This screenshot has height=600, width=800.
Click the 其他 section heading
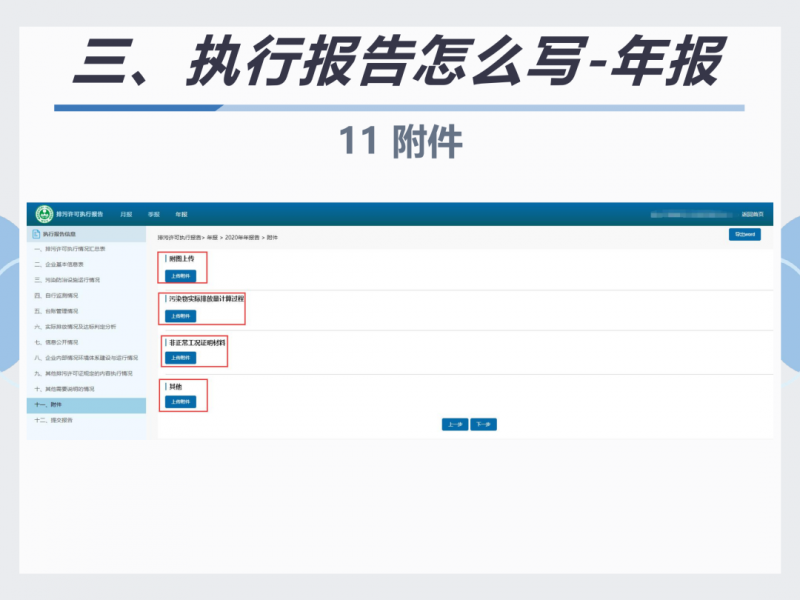pos(176,387)
